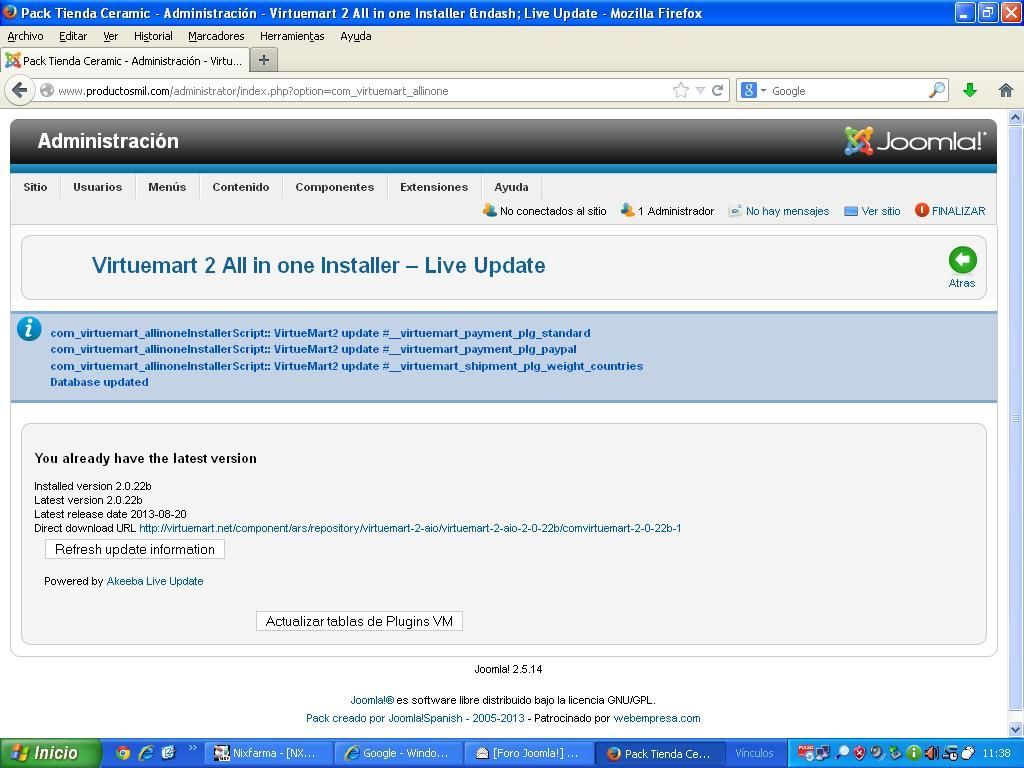Click the page scrollbar up arrow
This screenshot has height=768, width=1024.
click(x=1016, y=118)
